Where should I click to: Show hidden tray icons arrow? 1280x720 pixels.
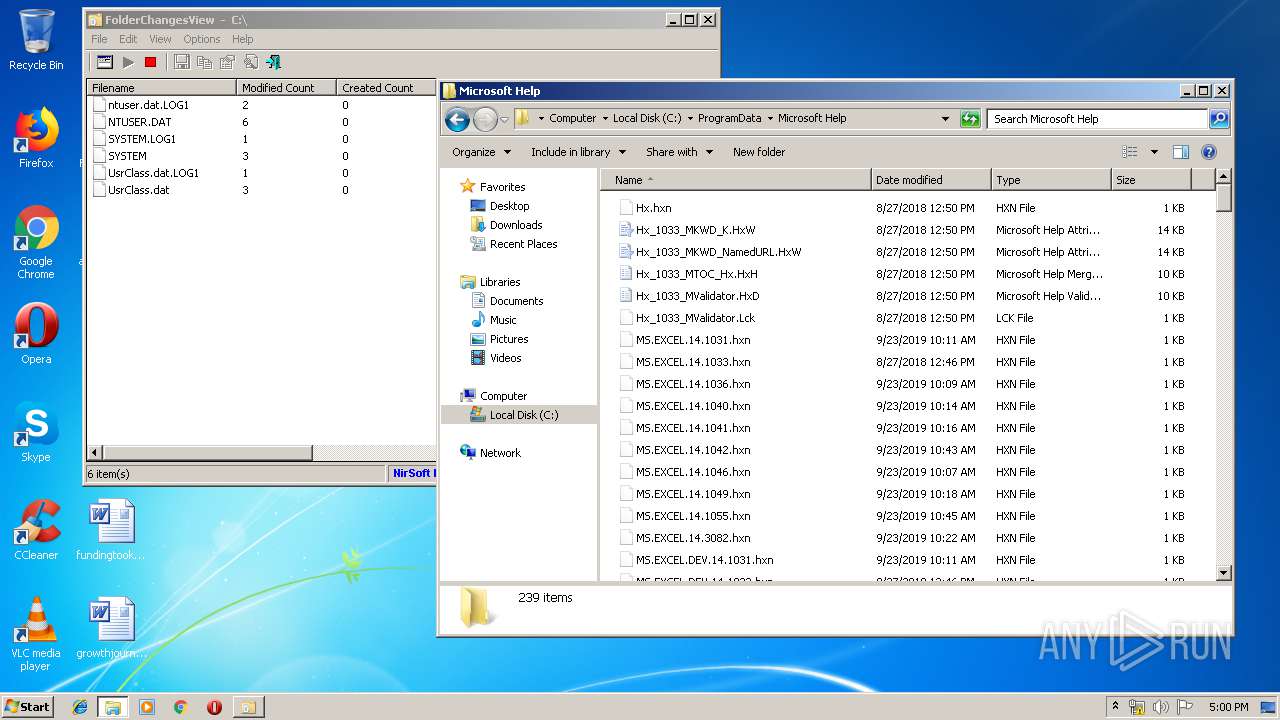tap(1116, 707)
